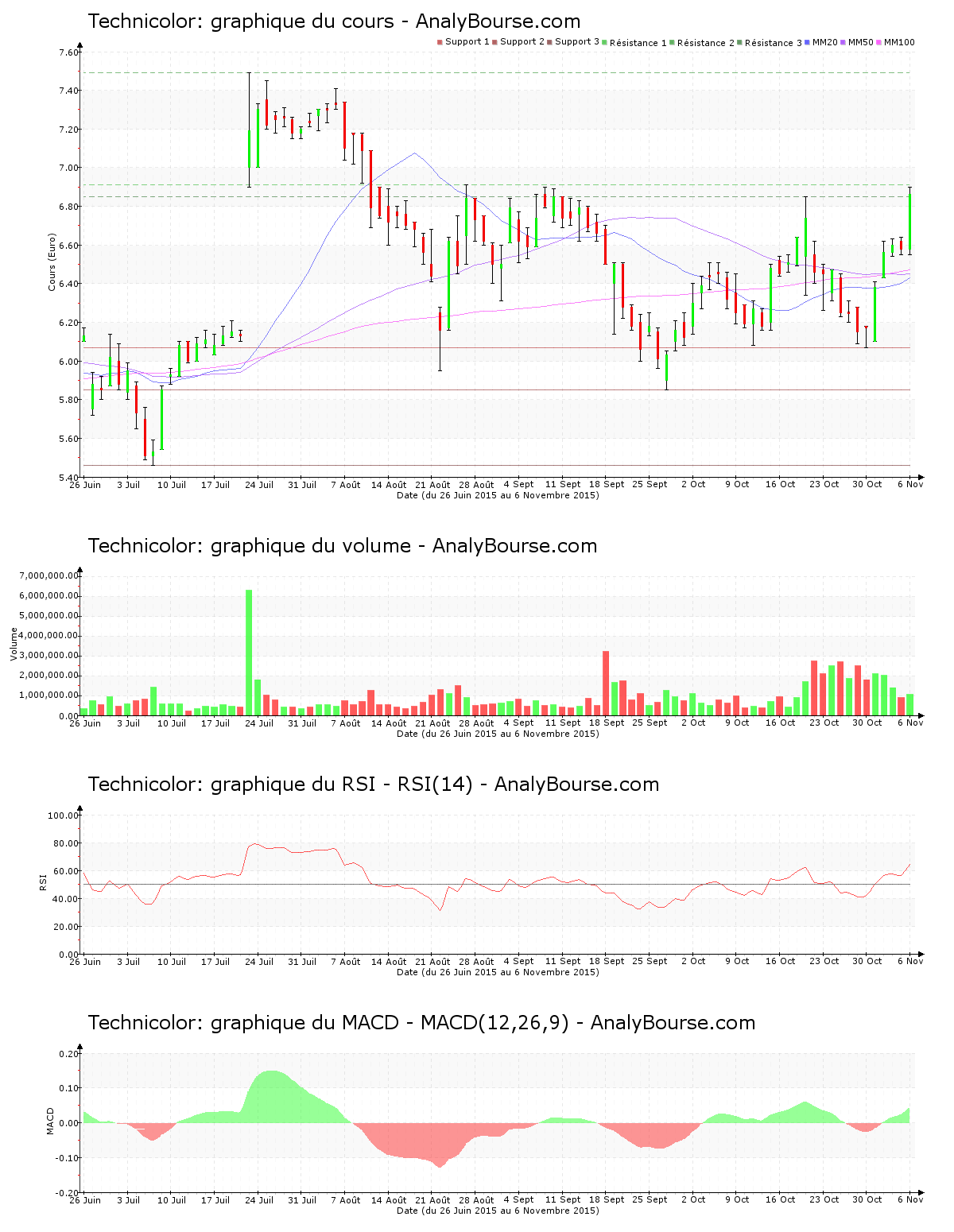Image resolution: width=954 pixels, height=1232 pixels.
Task: Select the 'MM100' legend label
Action: (899, 42)
